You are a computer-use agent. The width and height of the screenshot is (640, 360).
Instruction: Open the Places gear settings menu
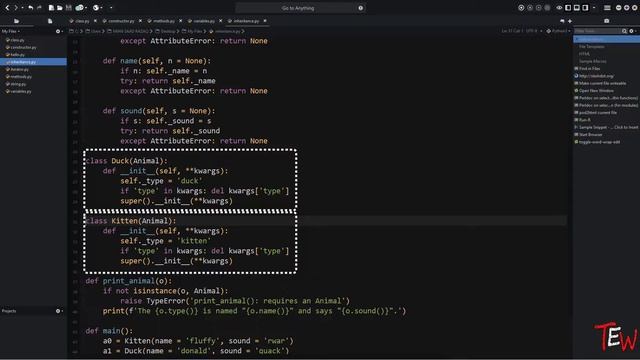[x=58, y=31]
